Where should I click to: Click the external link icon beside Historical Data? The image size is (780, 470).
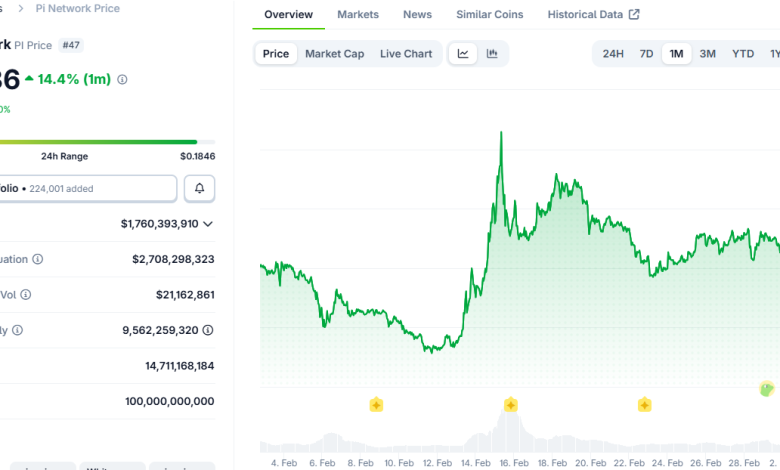click(634, 15)
